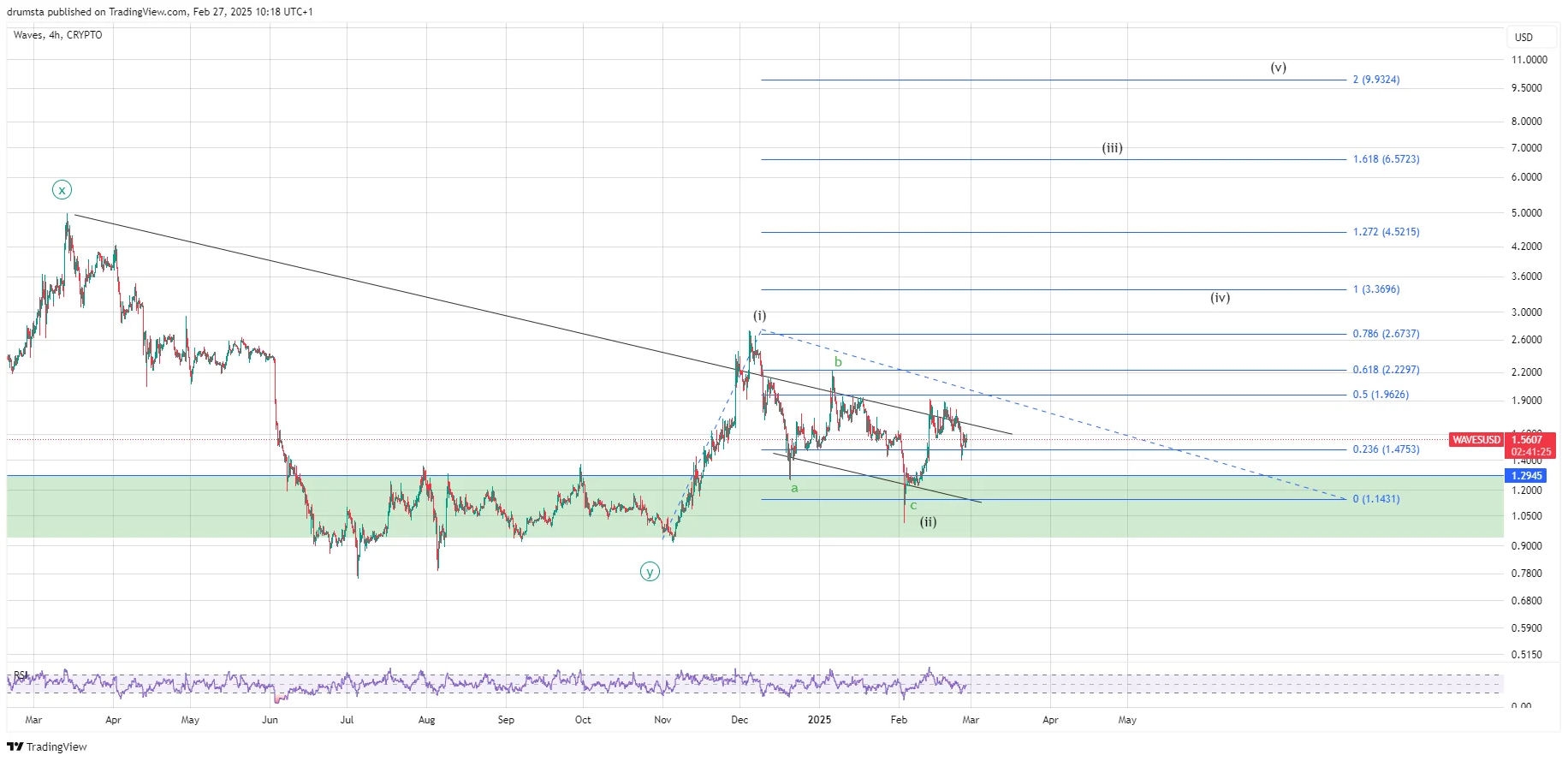Click the green wave label b
Viewport: 1568px width, 761px height.
tap(838, 362)
